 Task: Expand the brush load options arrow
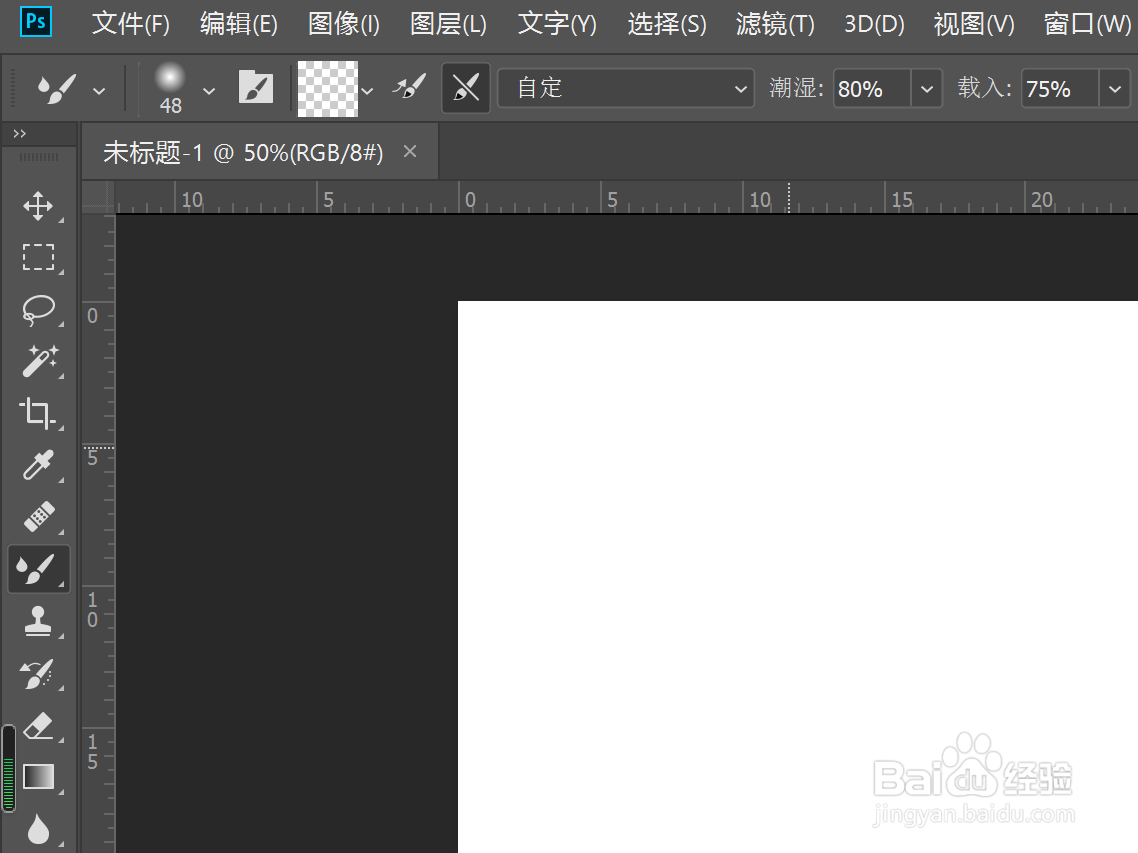click(x=367, y=91)
